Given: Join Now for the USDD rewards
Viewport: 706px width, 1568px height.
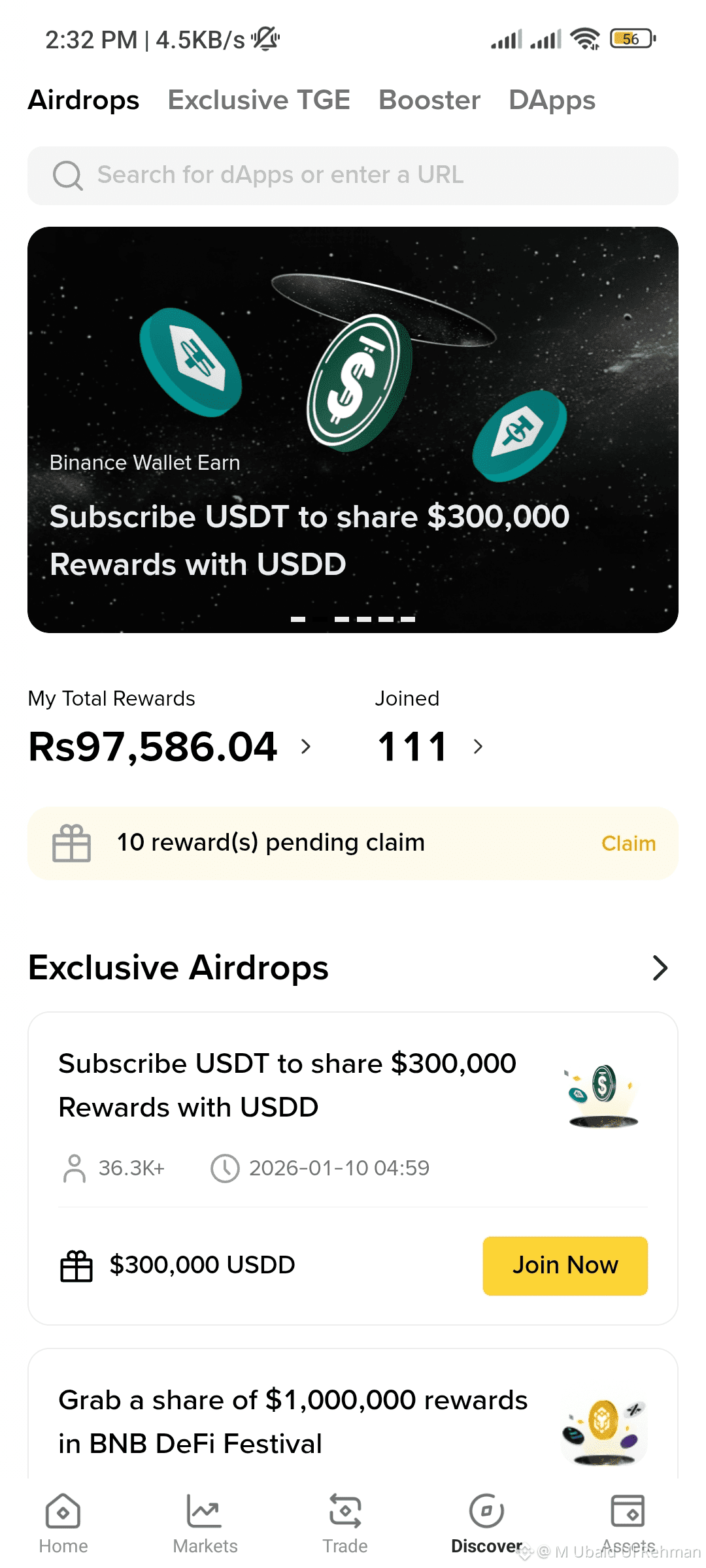Looking at the screenshot, I should (x=565, y=1266).
